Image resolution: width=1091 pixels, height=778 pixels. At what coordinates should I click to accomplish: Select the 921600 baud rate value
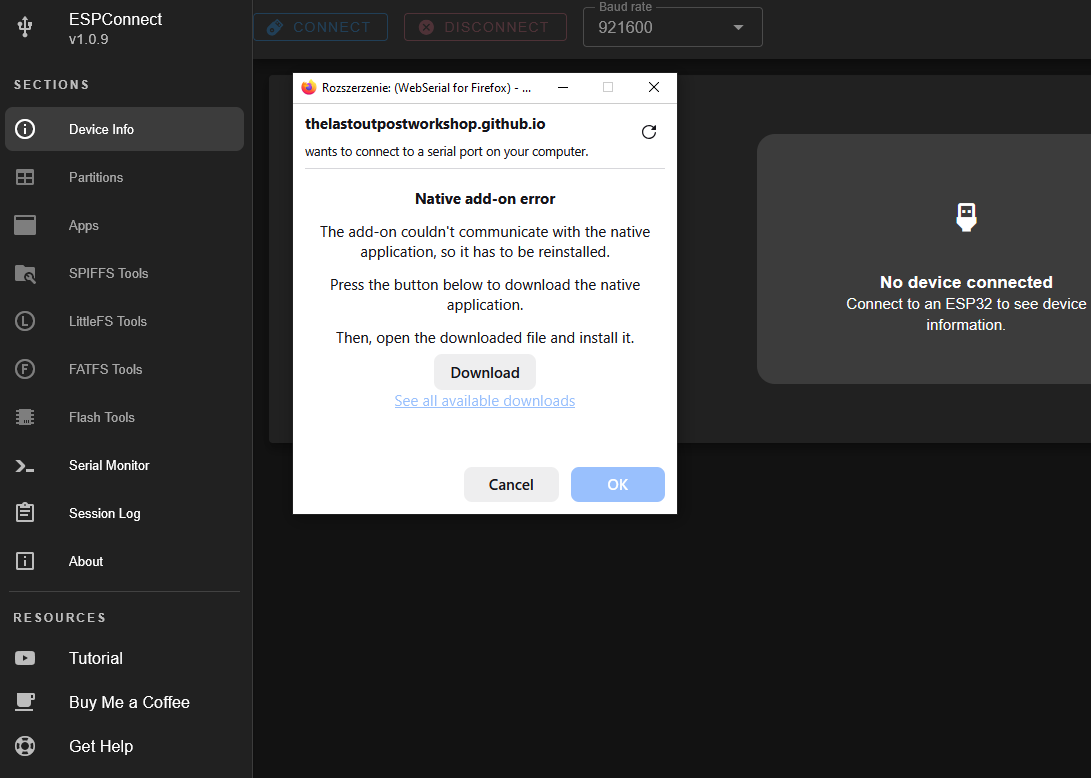626,28
